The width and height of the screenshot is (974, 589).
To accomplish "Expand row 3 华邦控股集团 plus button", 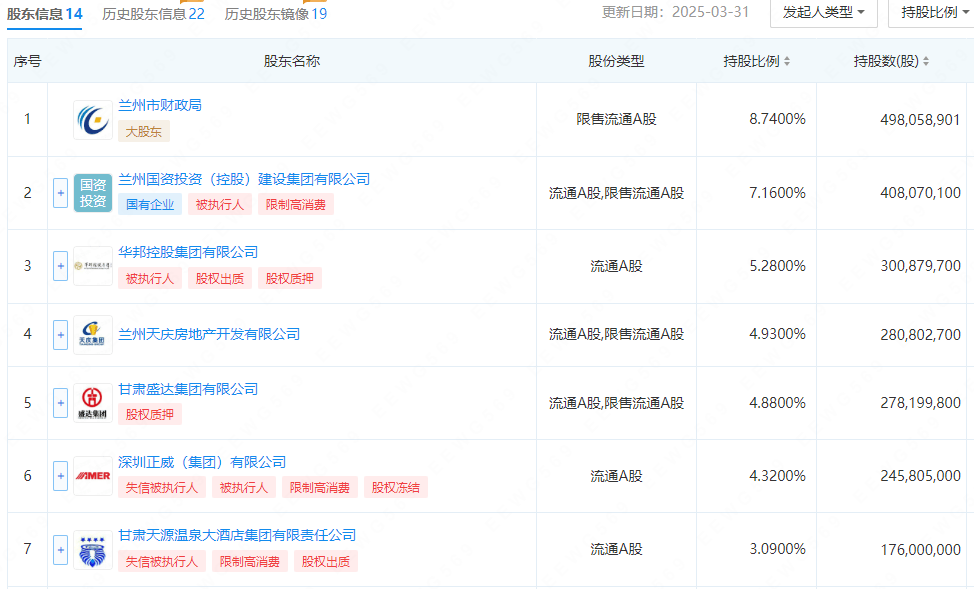I will tap(60, 266).
